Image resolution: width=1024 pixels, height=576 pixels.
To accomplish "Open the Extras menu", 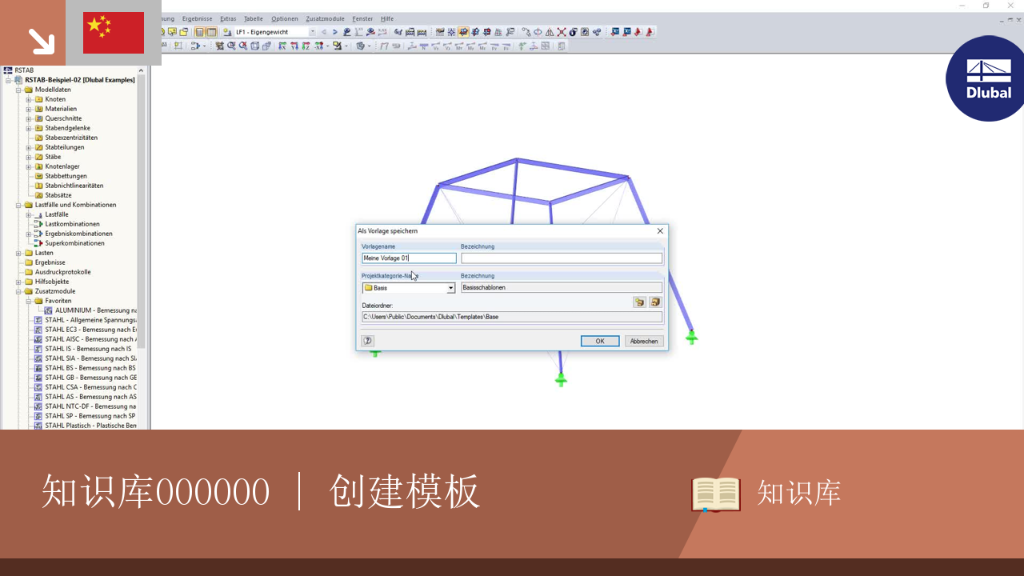I will pos(228,19).
